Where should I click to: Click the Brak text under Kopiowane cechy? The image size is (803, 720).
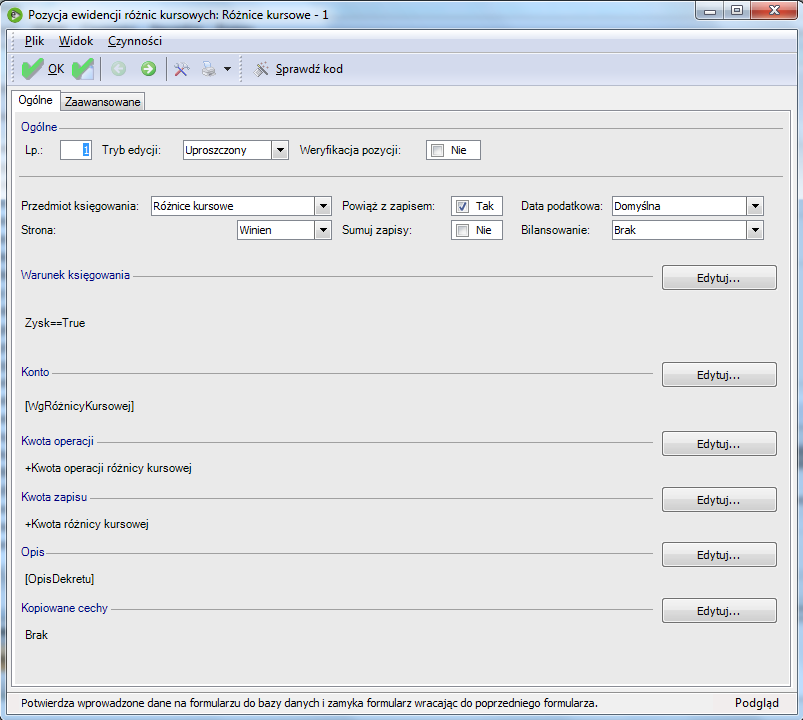pyautogui.click(x=36, y=635)
